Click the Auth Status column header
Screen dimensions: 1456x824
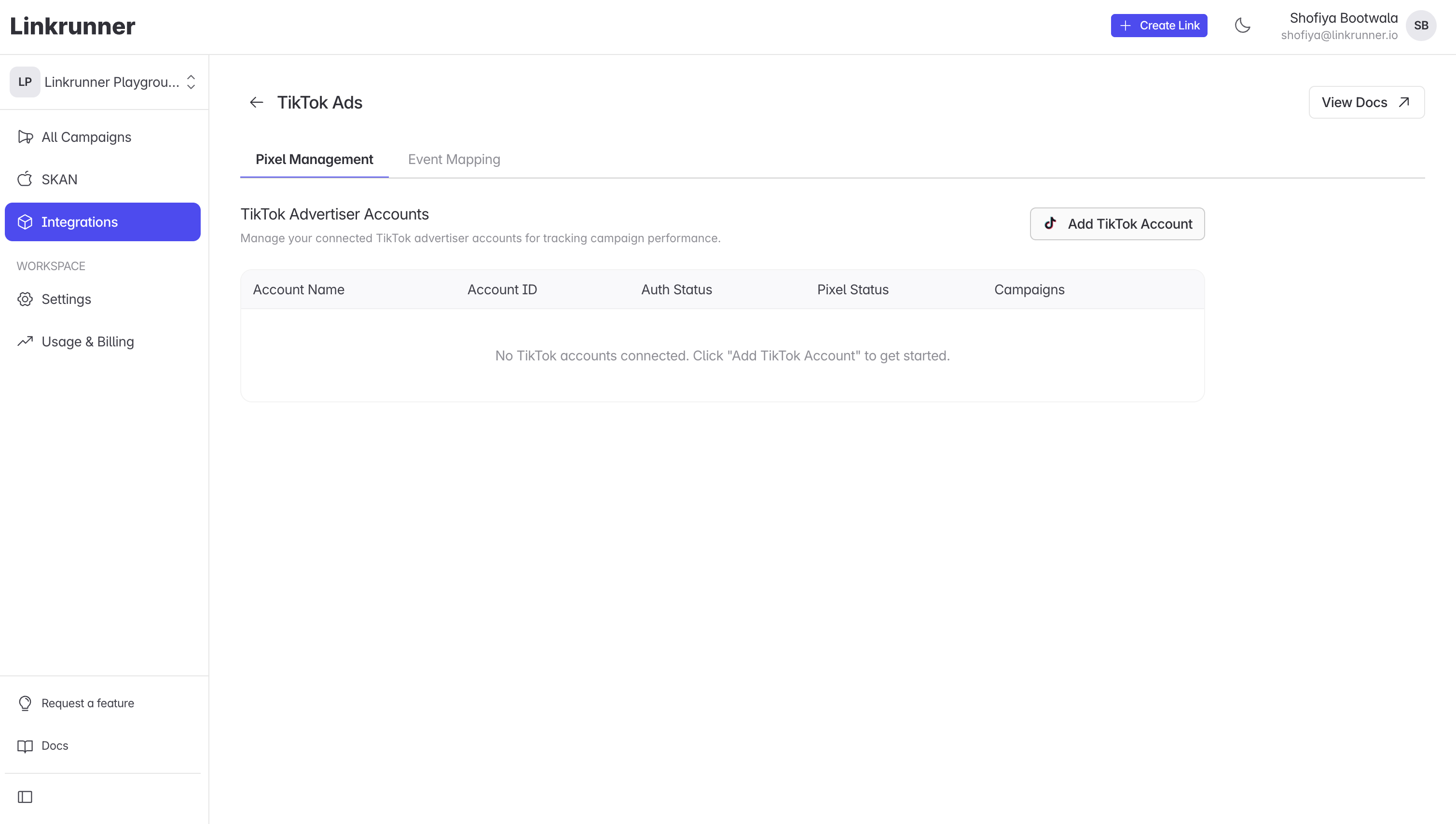click(676, 290)
